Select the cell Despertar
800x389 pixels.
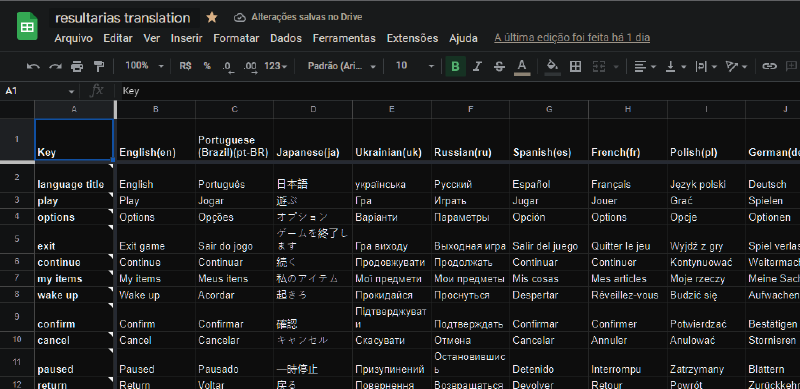[549, 295]
